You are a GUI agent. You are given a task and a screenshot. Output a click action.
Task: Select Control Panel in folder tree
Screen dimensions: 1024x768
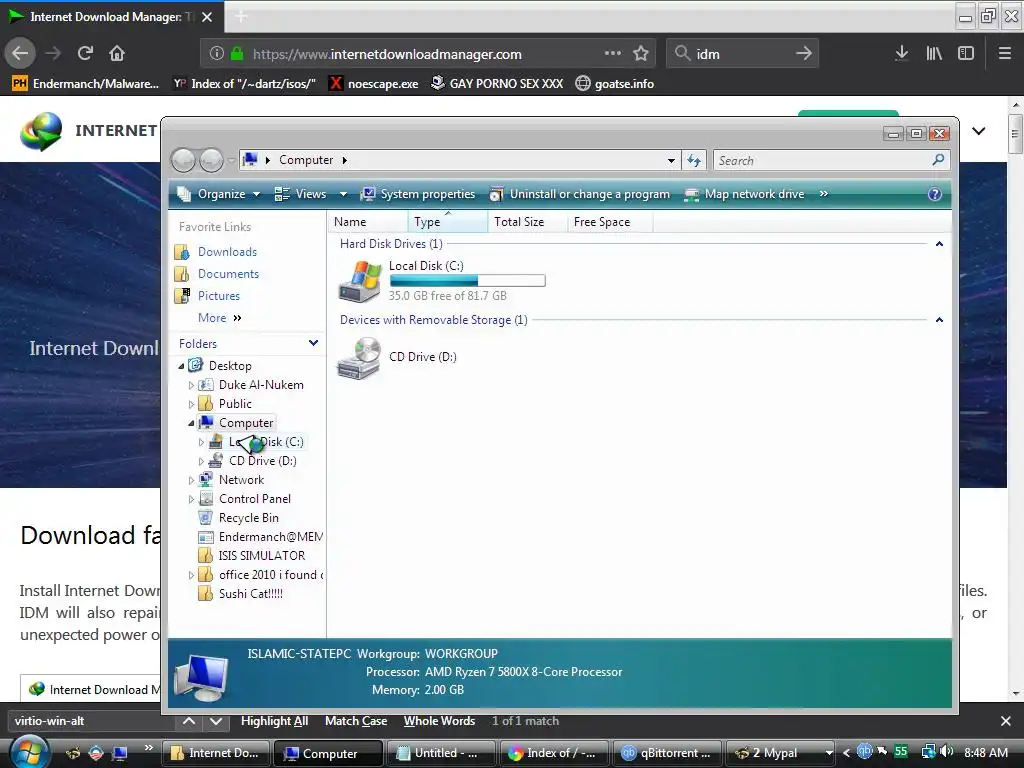click(255, 499)
